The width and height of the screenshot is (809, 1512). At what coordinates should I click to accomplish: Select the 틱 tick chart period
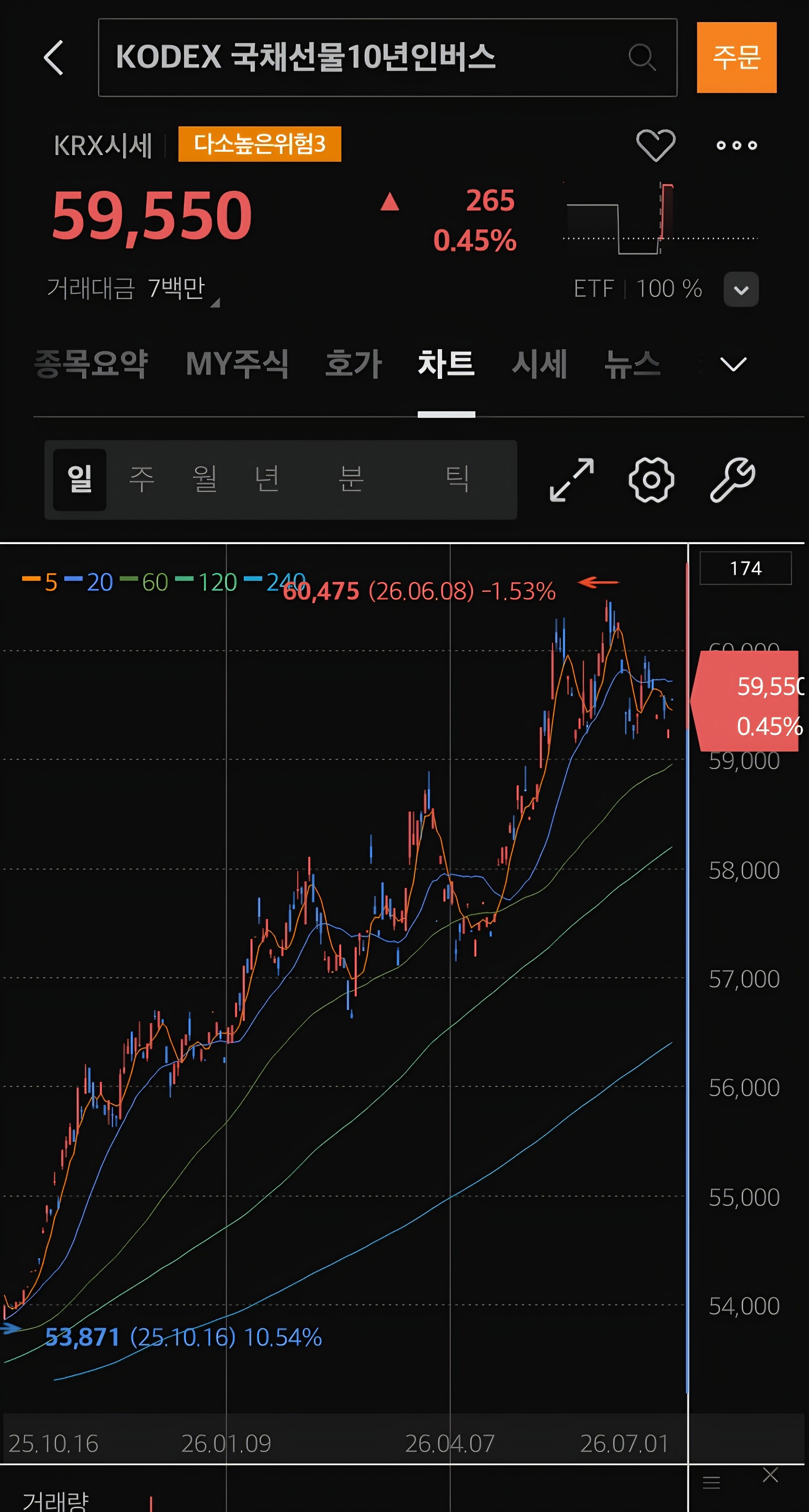point(457,480)
